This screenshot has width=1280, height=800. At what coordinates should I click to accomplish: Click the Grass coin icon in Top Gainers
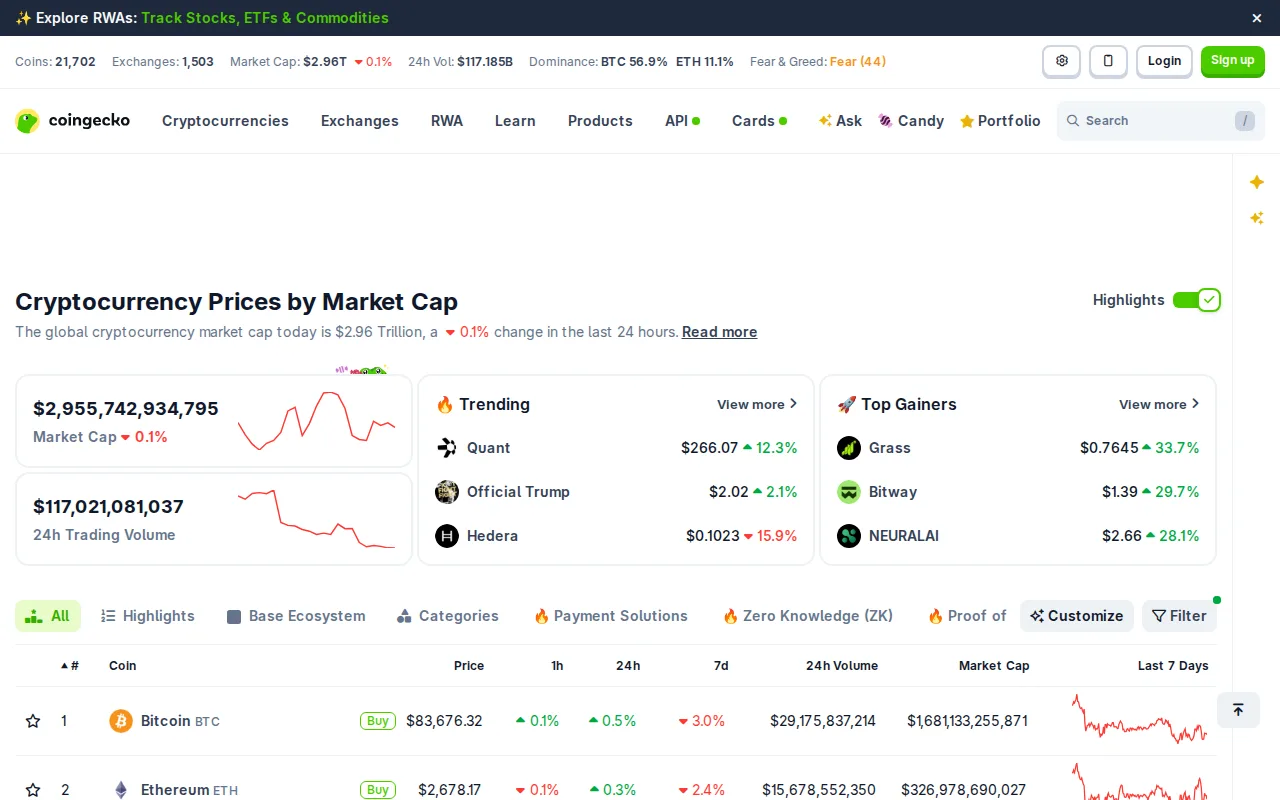(849, 448)
